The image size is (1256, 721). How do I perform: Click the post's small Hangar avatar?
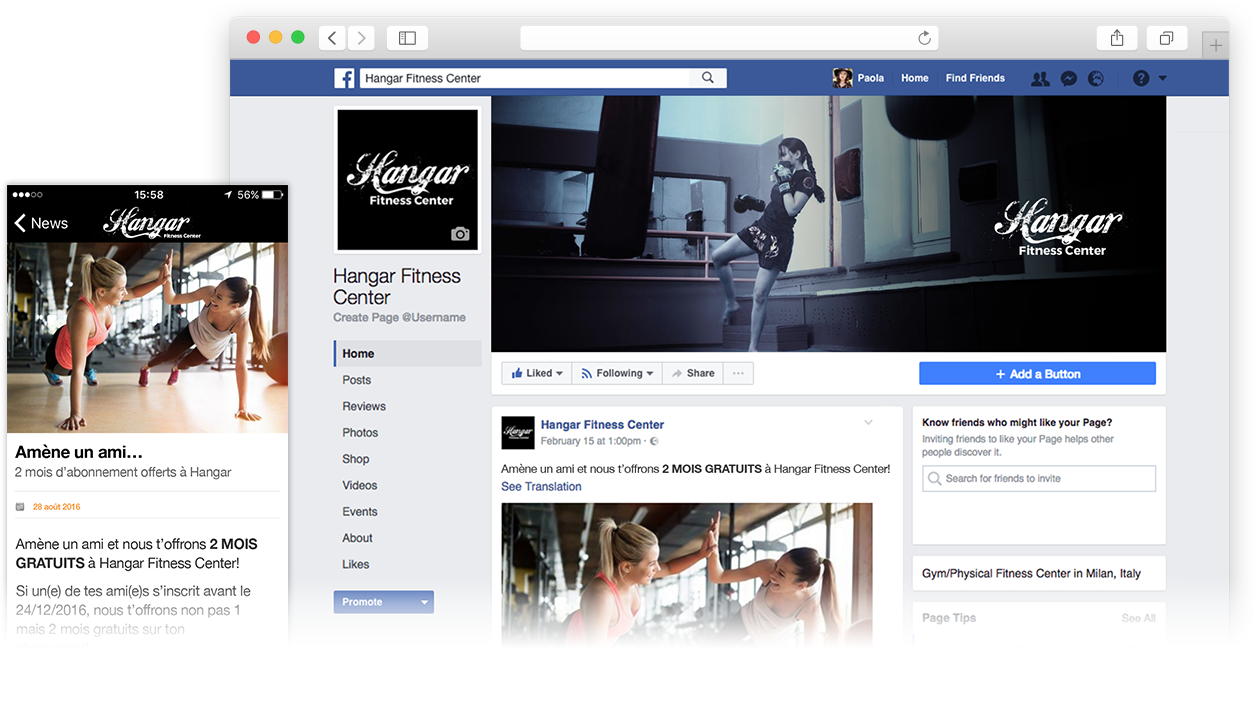click(x=517, y=432)
